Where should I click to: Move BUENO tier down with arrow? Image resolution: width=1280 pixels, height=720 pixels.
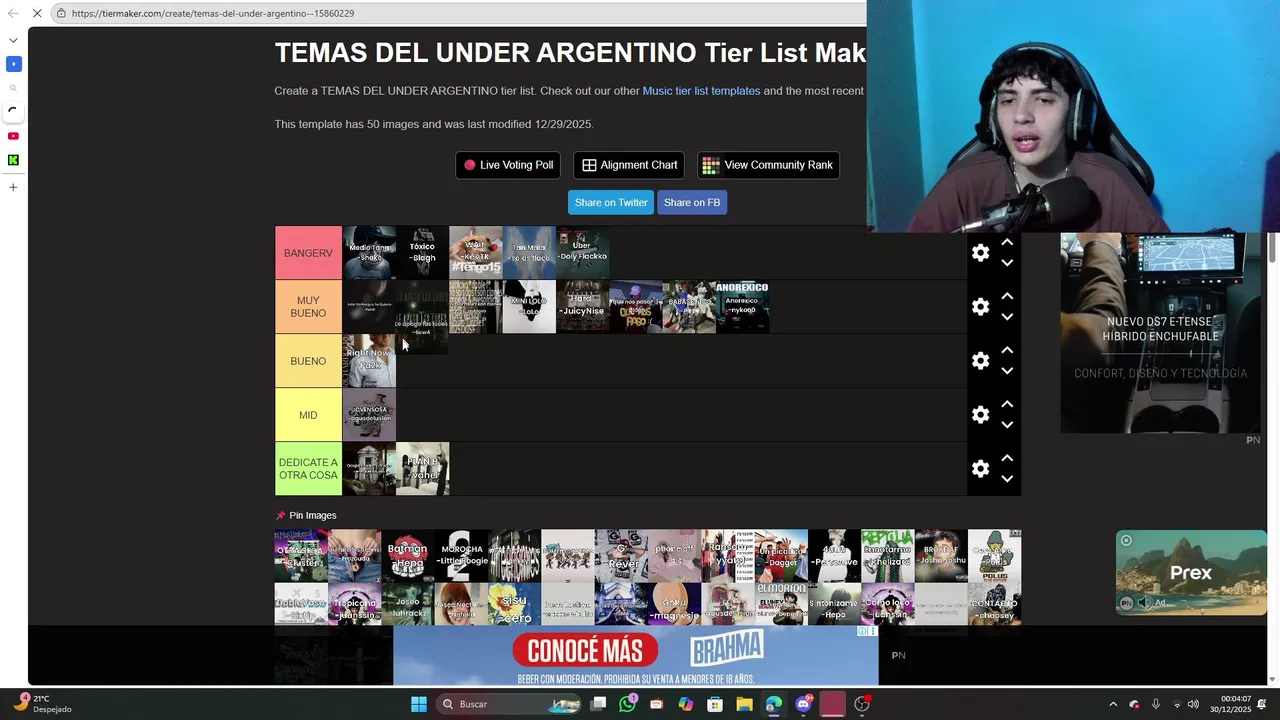pyautogui.click(x=1007, y=371)
